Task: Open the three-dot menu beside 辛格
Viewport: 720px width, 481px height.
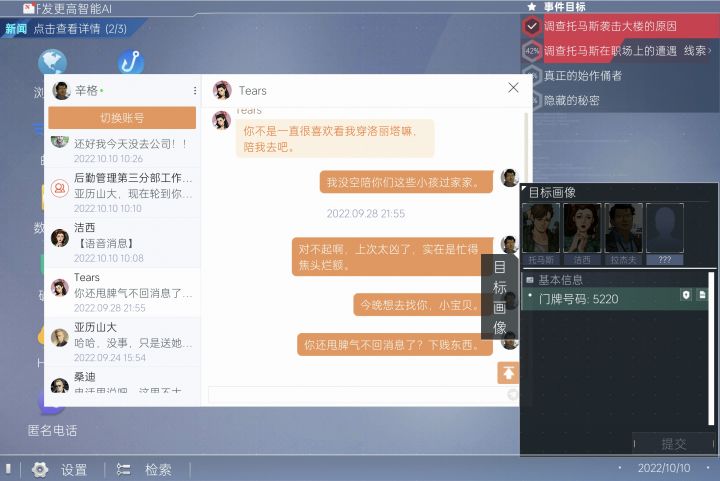Action: coord(195,90)
